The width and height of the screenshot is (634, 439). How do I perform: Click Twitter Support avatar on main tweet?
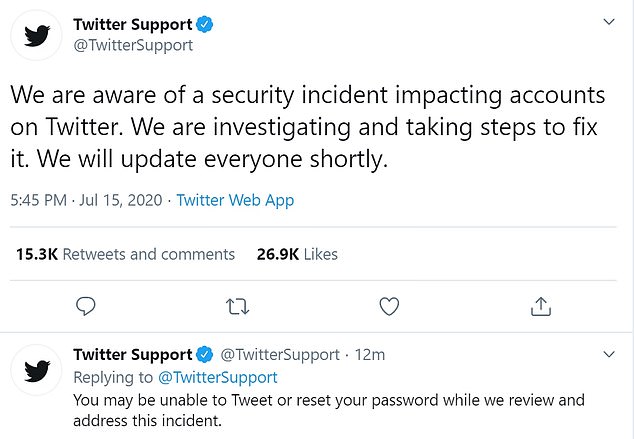point(36,35)
